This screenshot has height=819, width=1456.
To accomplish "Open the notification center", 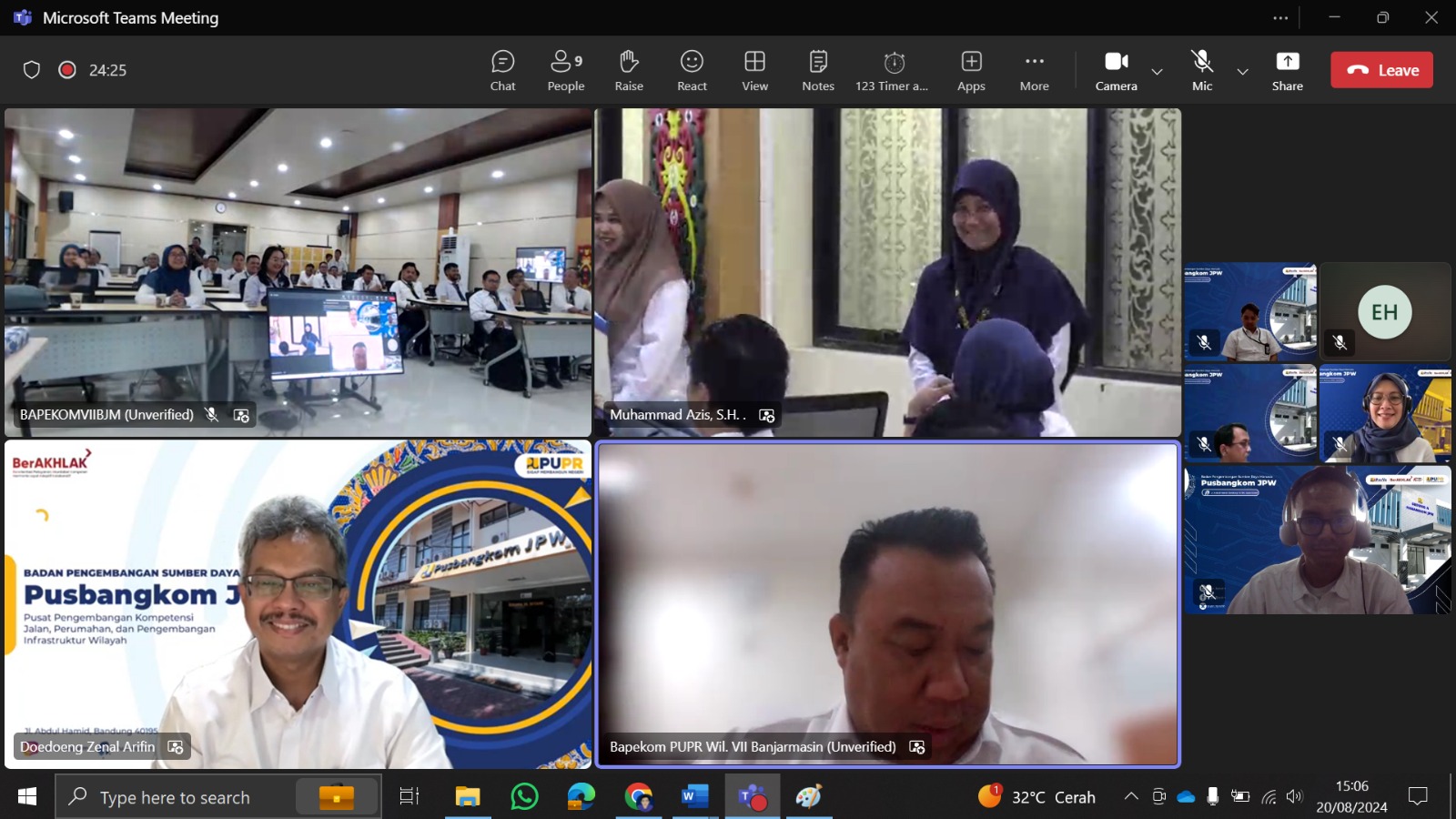I will point(1418,796).
